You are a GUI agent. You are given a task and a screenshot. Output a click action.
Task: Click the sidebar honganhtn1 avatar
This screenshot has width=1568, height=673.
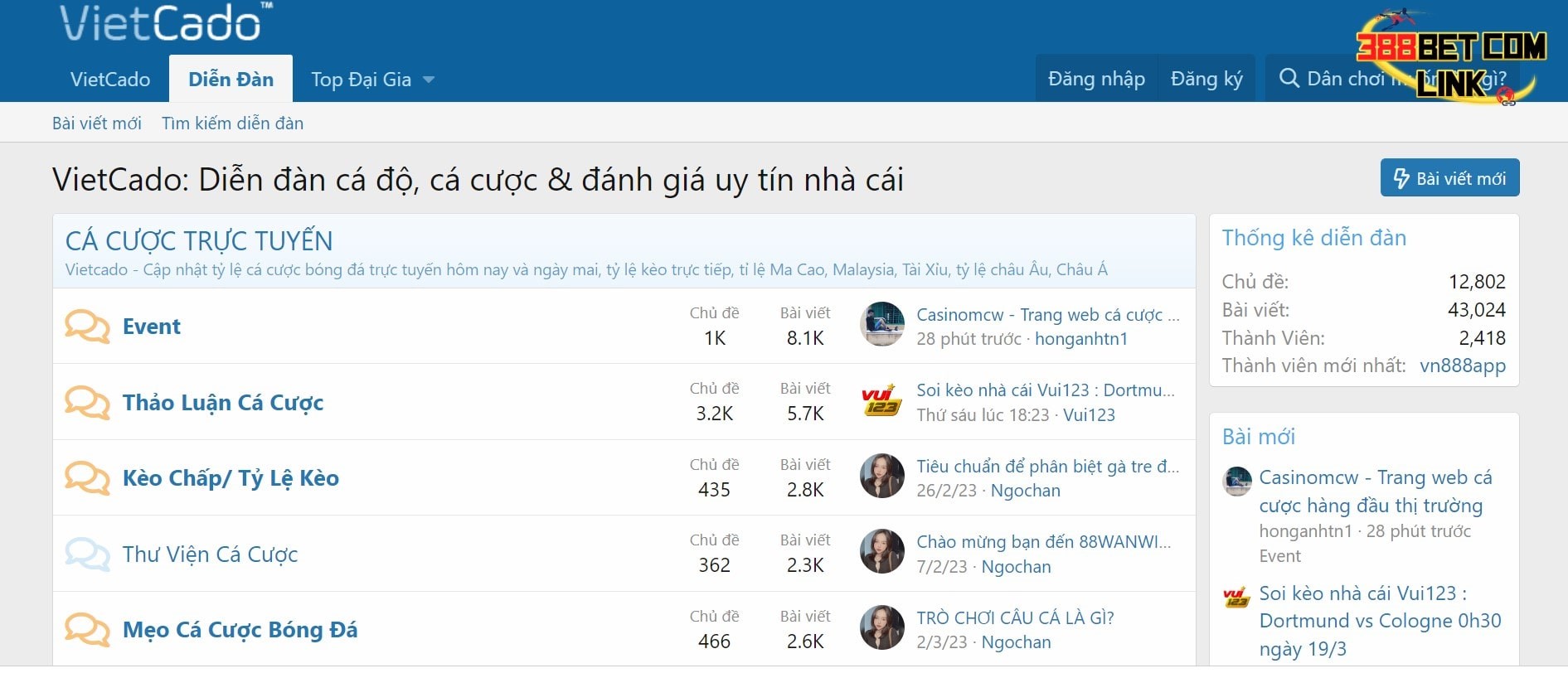pos(1237,481)
